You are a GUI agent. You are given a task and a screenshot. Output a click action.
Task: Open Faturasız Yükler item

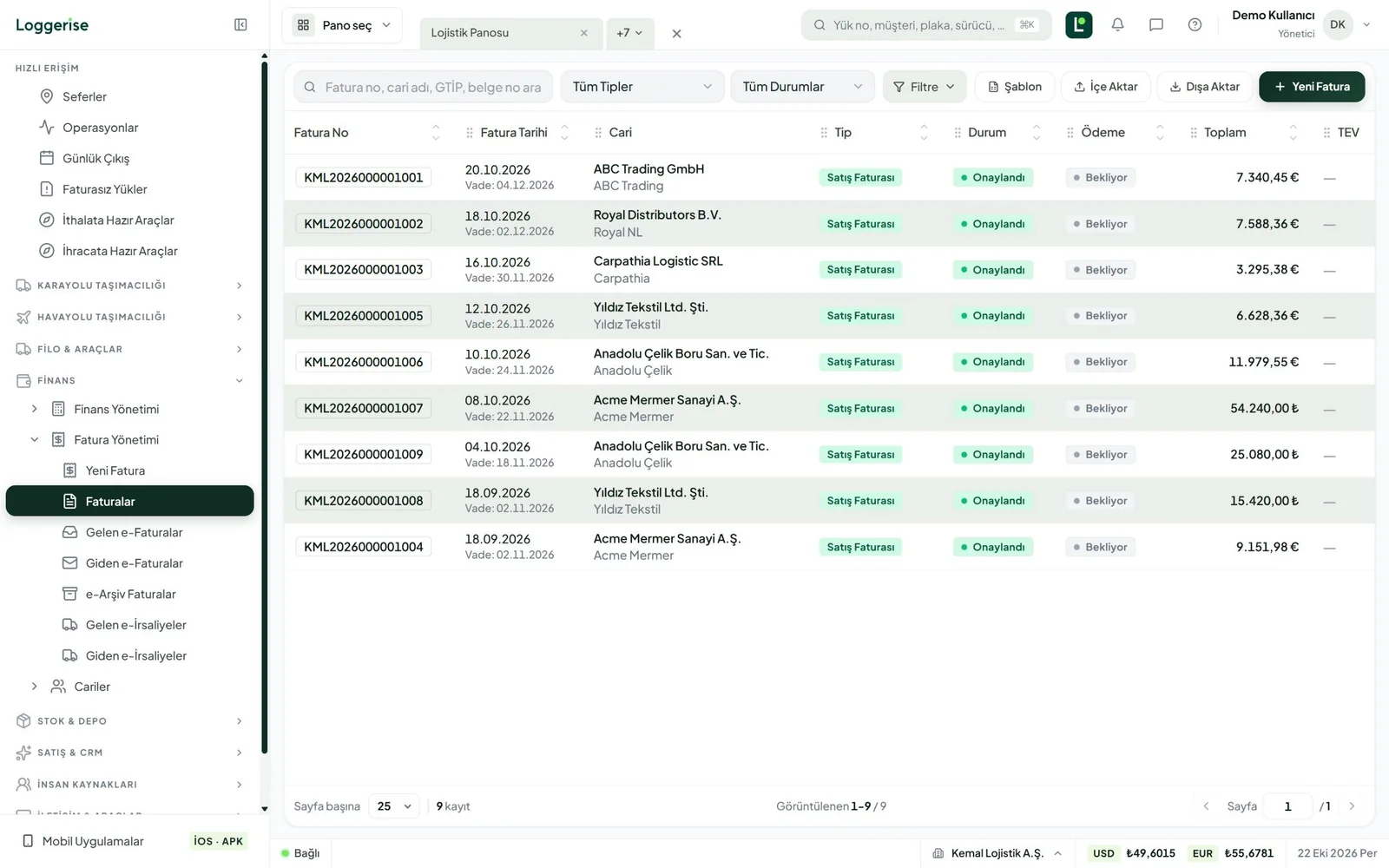(x=104, y=189)
